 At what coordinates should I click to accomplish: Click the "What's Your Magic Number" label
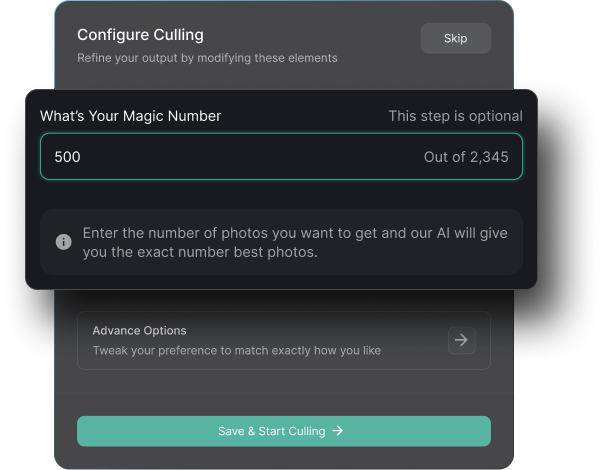pyautogui.click(x=130, y=116)
